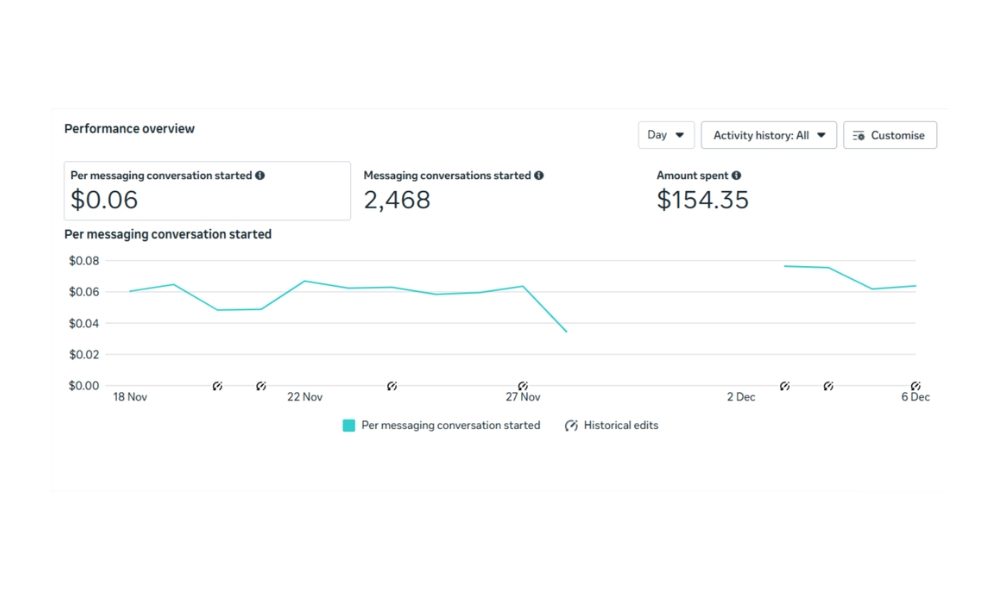Click historical edit marker just left of 22 Nov

[x=261, y=386]
